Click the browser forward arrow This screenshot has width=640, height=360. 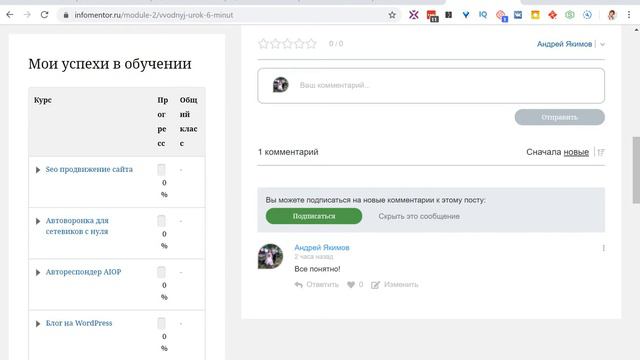click(27, 15)
